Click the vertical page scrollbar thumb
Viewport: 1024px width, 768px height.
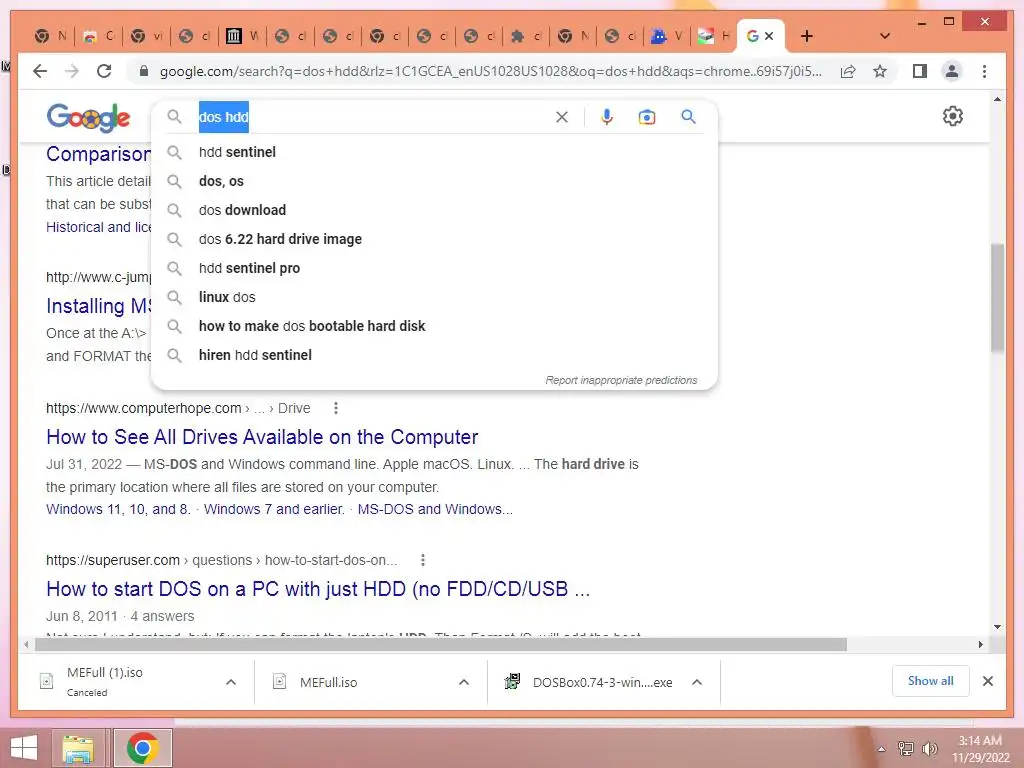(997, 297)
